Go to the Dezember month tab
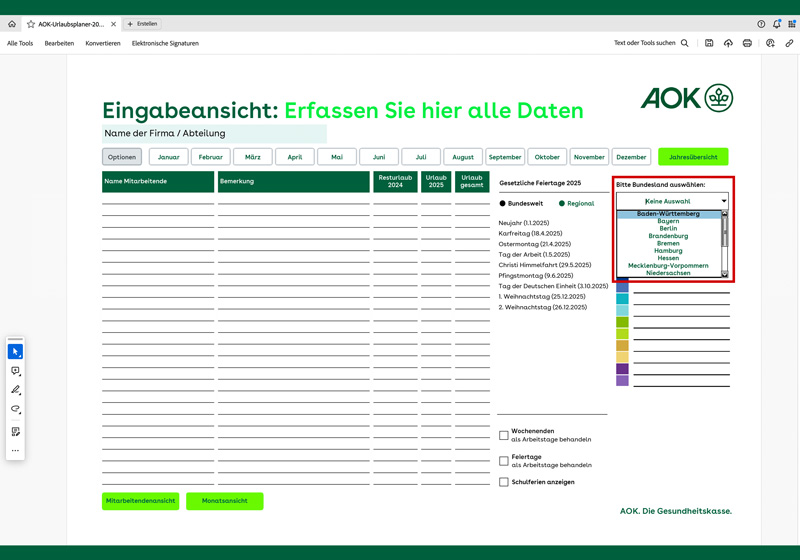800x560 pixels. (x=631, y=157)
